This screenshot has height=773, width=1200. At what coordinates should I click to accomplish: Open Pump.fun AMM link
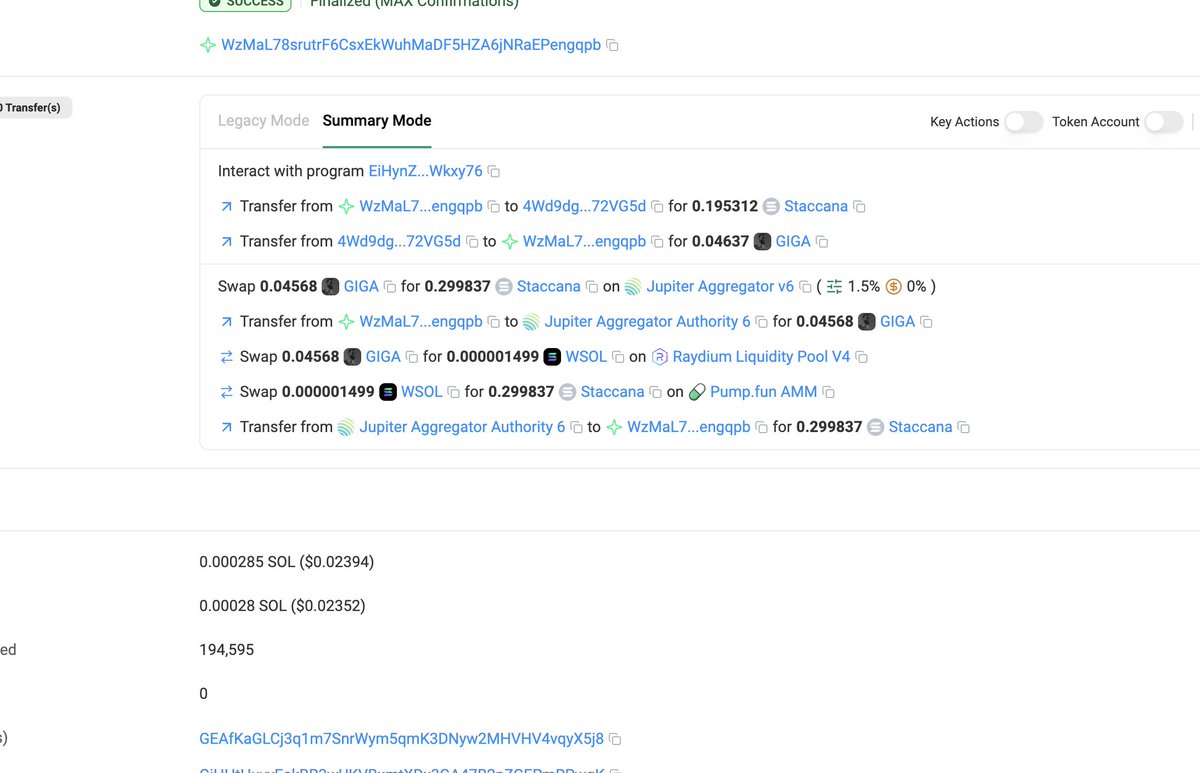pos(764,391)
